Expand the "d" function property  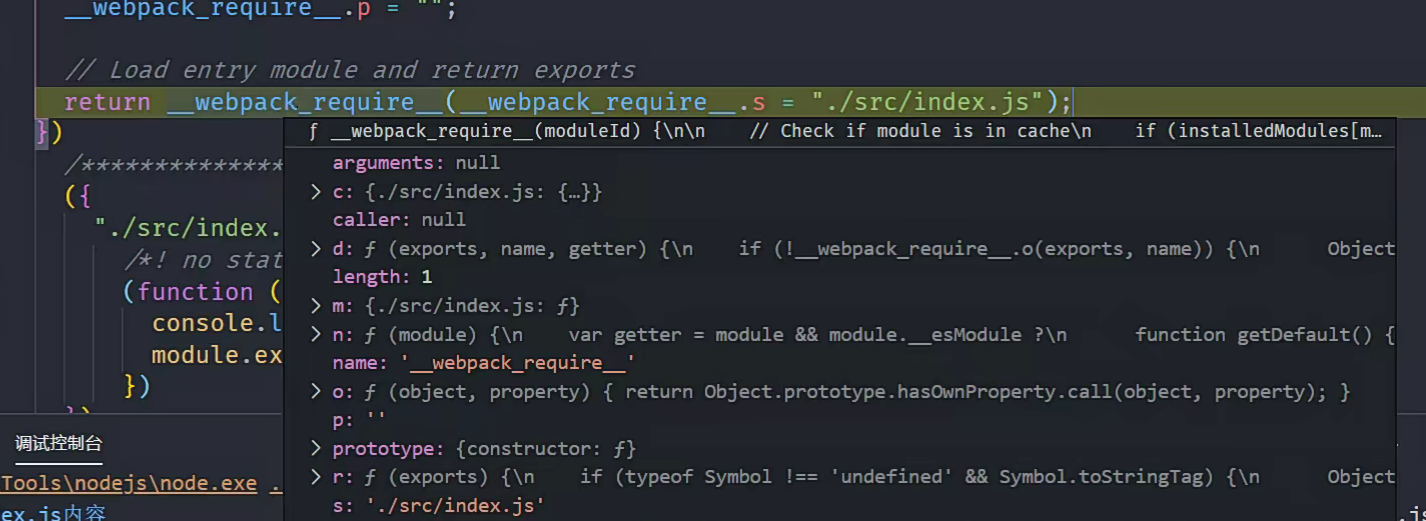pyautogui.click(x=316, y=248)
